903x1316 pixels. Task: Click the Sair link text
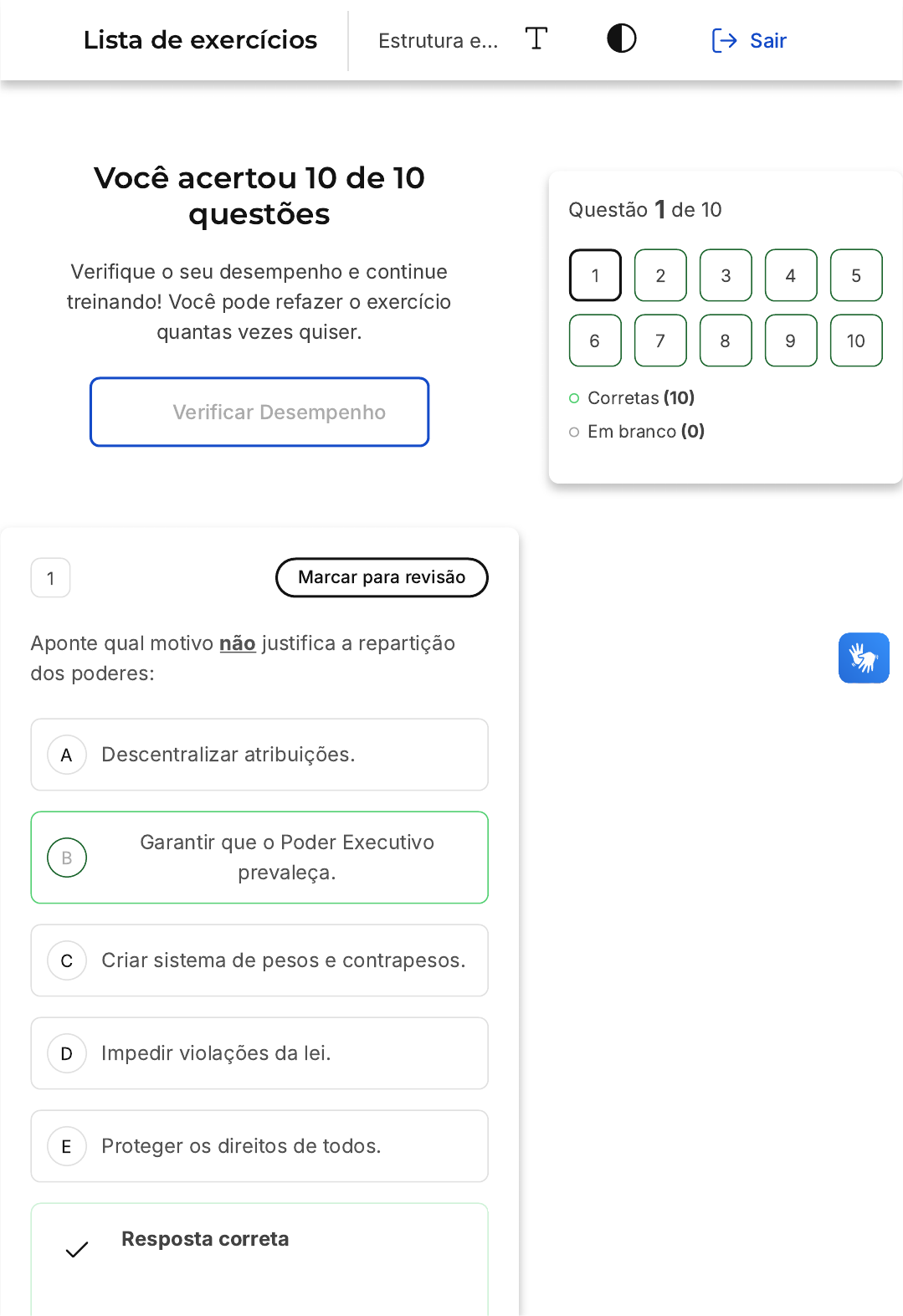coord(767,40)
